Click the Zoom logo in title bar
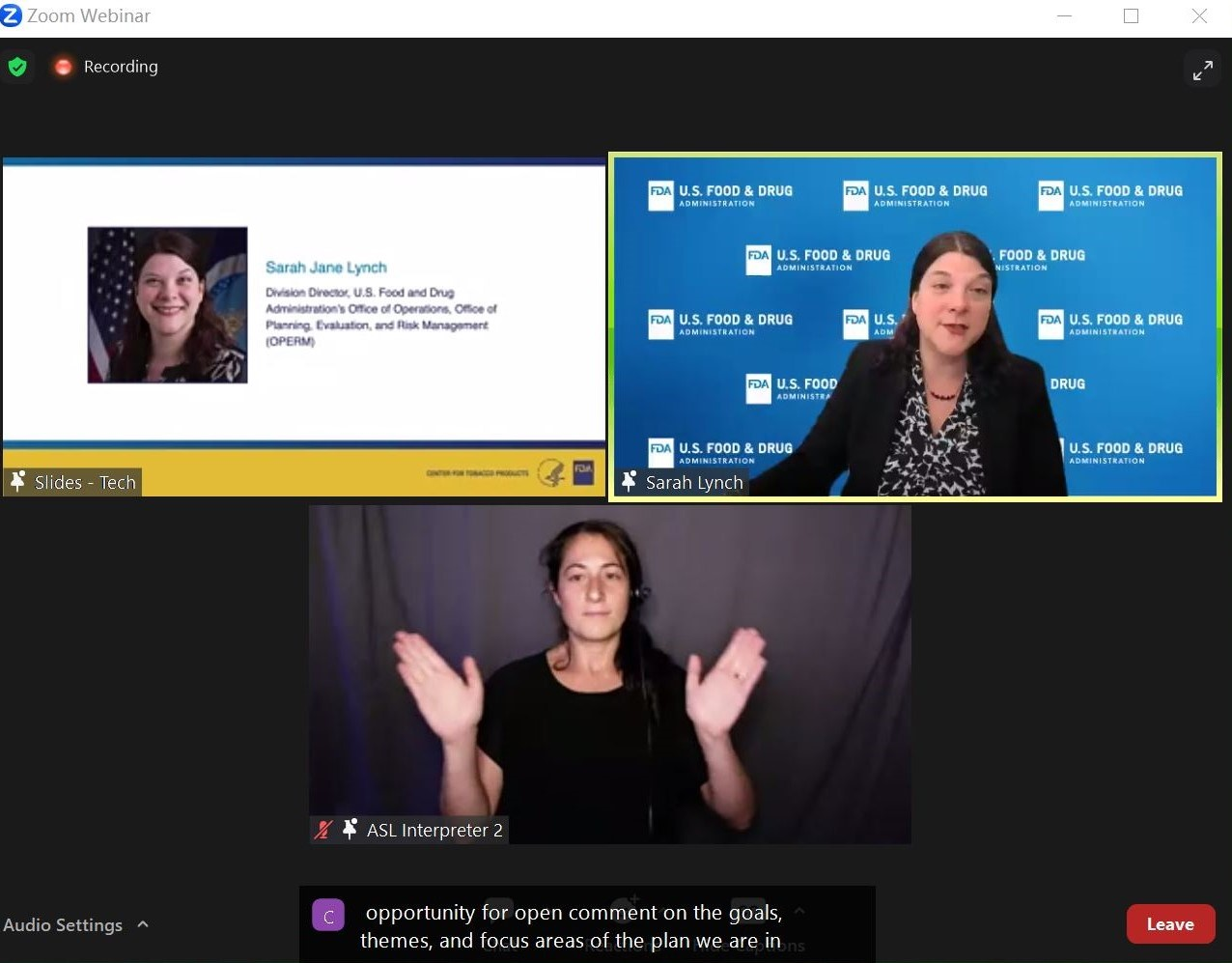1232x963 pixels. tap(12, 15)
